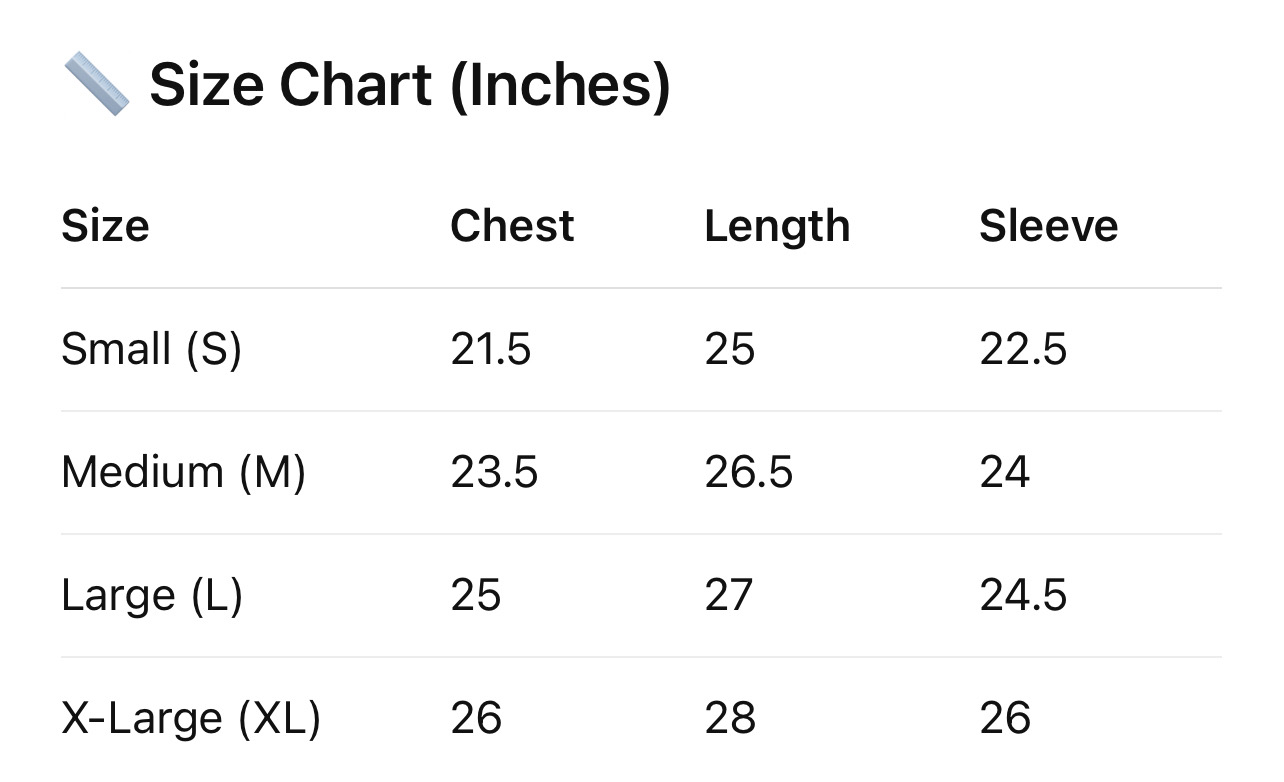This screenshot has height=782, width=1284.
Task: Click the Sleeve column header
Action: pos(1048,225)
